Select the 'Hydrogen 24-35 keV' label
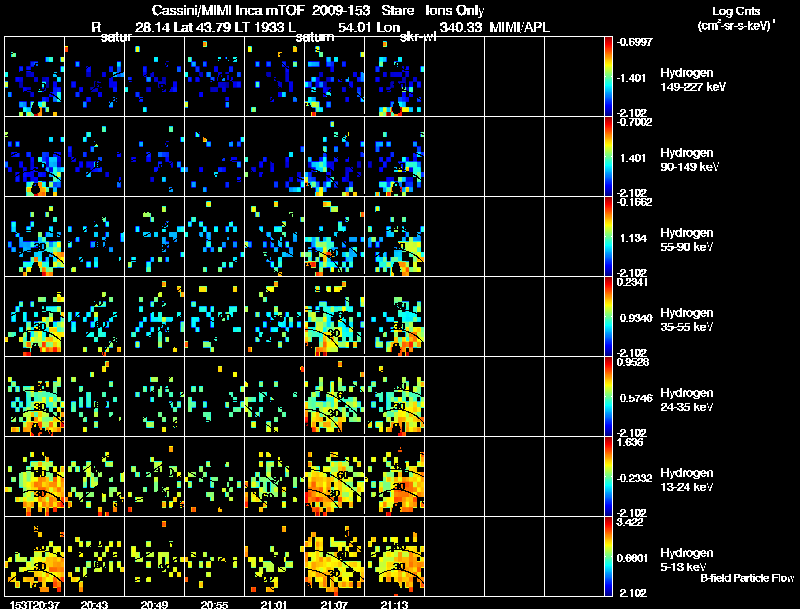The width and height of the screenshot is (800, 609). coord(687,400)
